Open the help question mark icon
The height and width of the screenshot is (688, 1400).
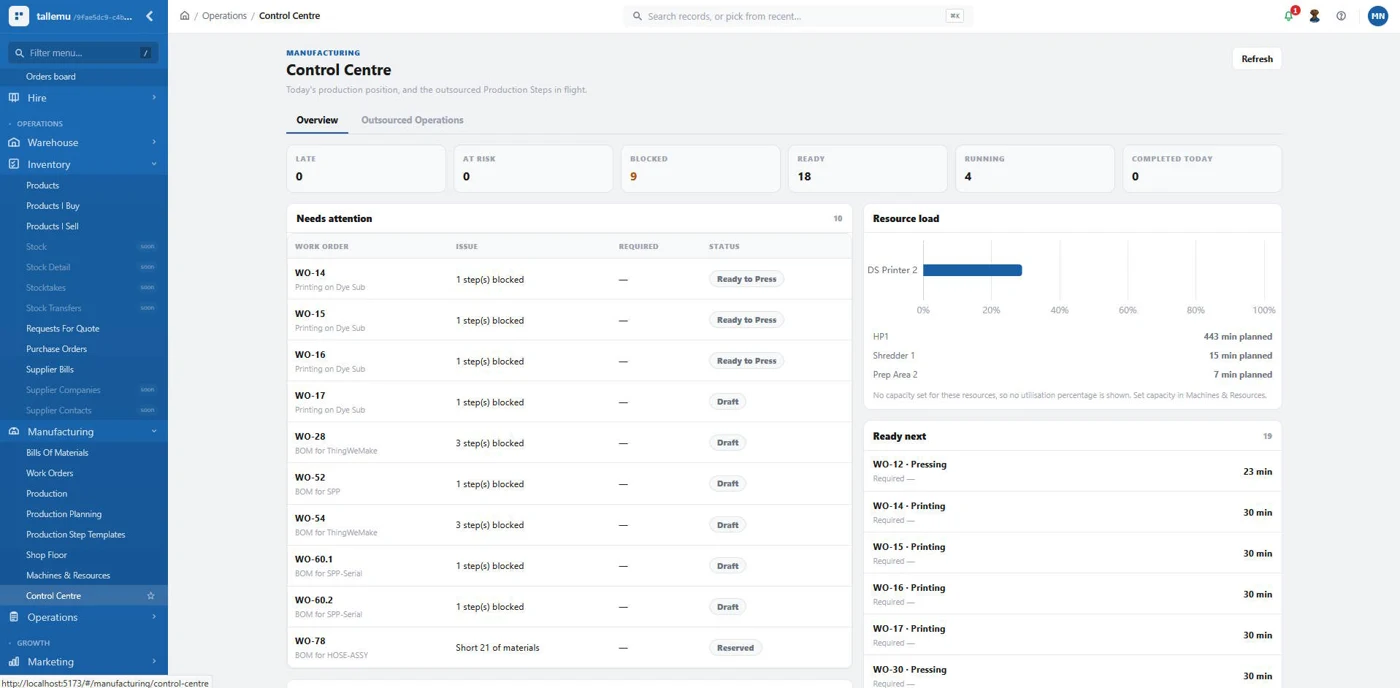(x=1341, y=16)
